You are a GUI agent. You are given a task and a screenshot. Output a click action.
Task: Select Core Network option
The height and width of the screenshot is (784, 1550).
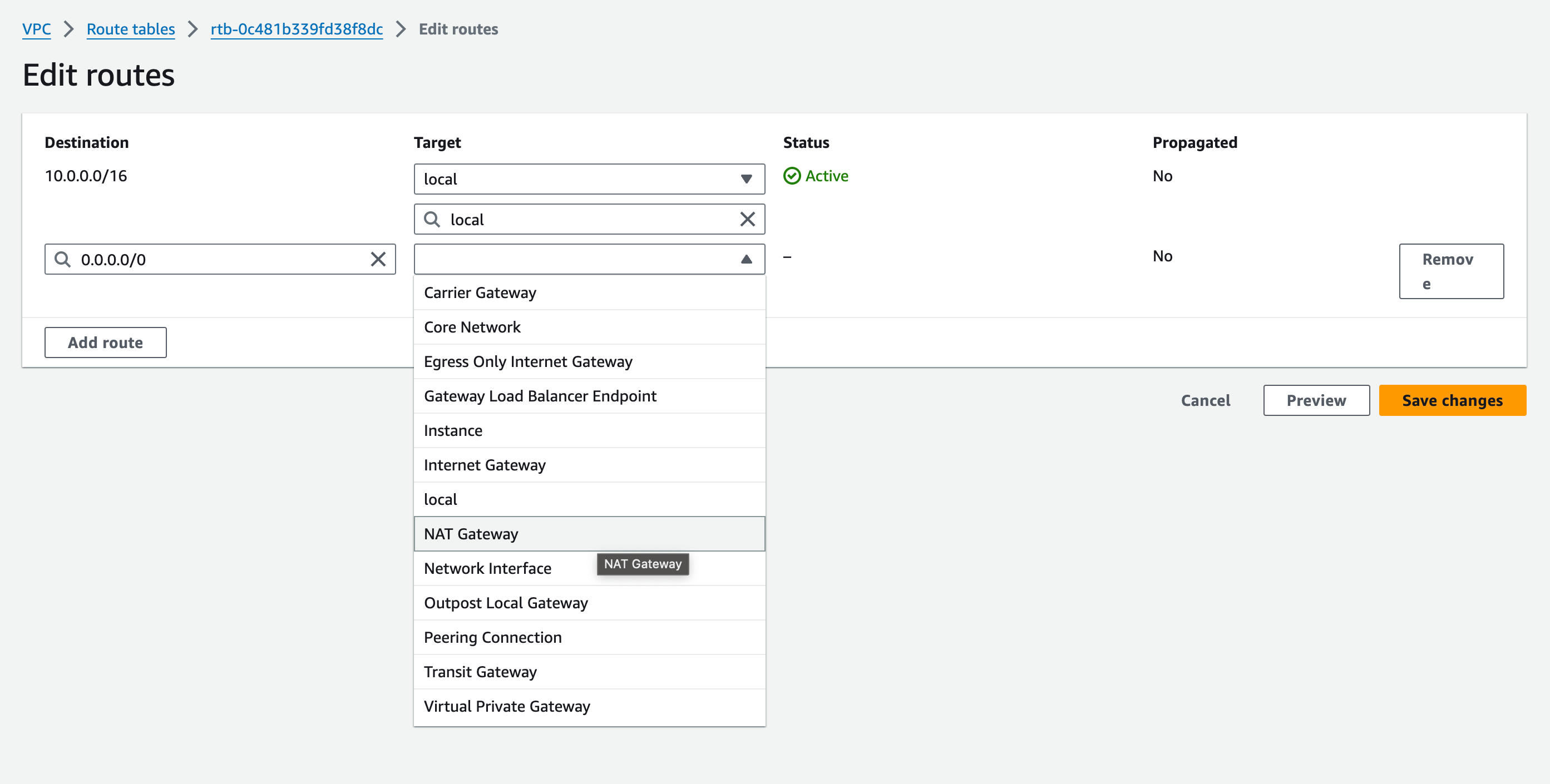pyautogui.click(x=589, y=327)
